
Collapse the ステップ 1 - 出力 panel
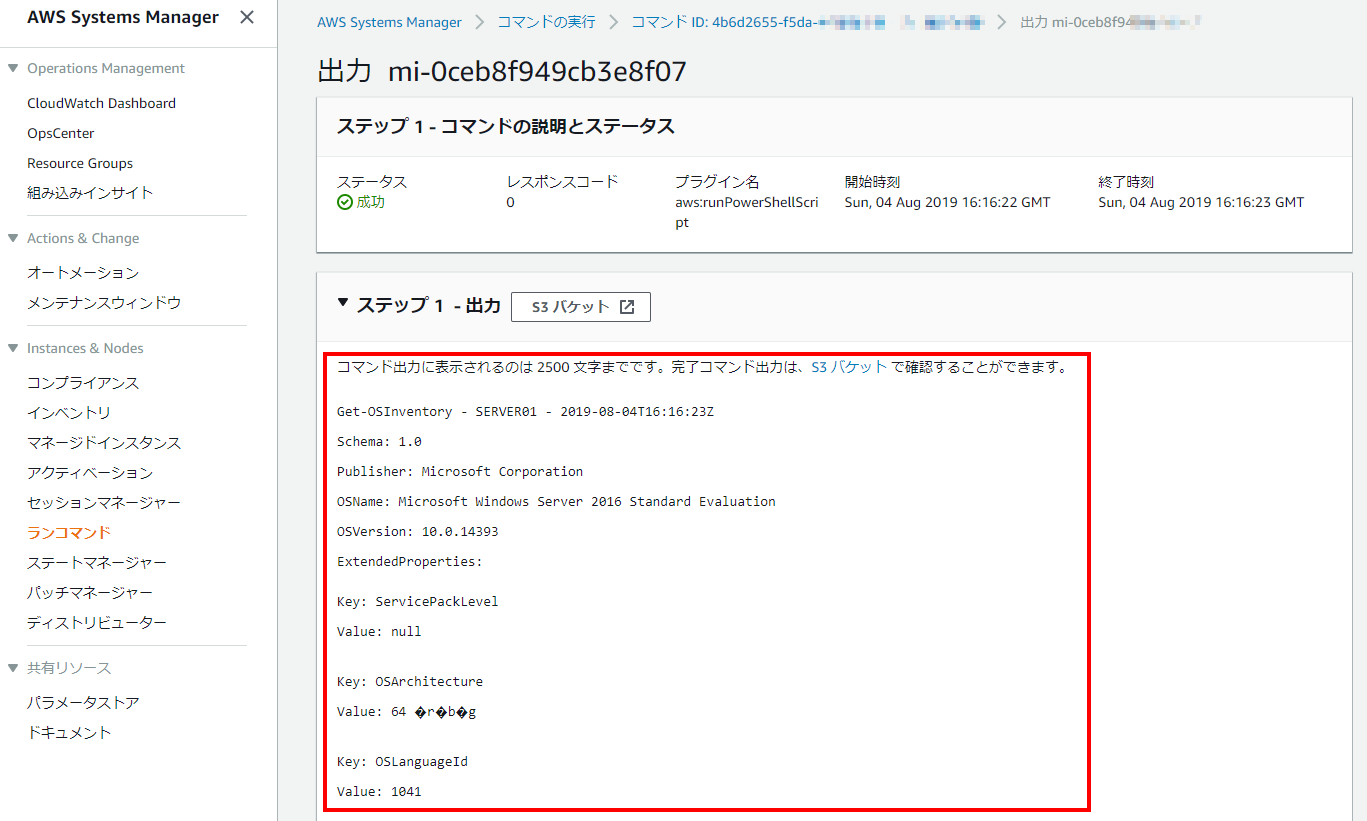pos(343,306)
